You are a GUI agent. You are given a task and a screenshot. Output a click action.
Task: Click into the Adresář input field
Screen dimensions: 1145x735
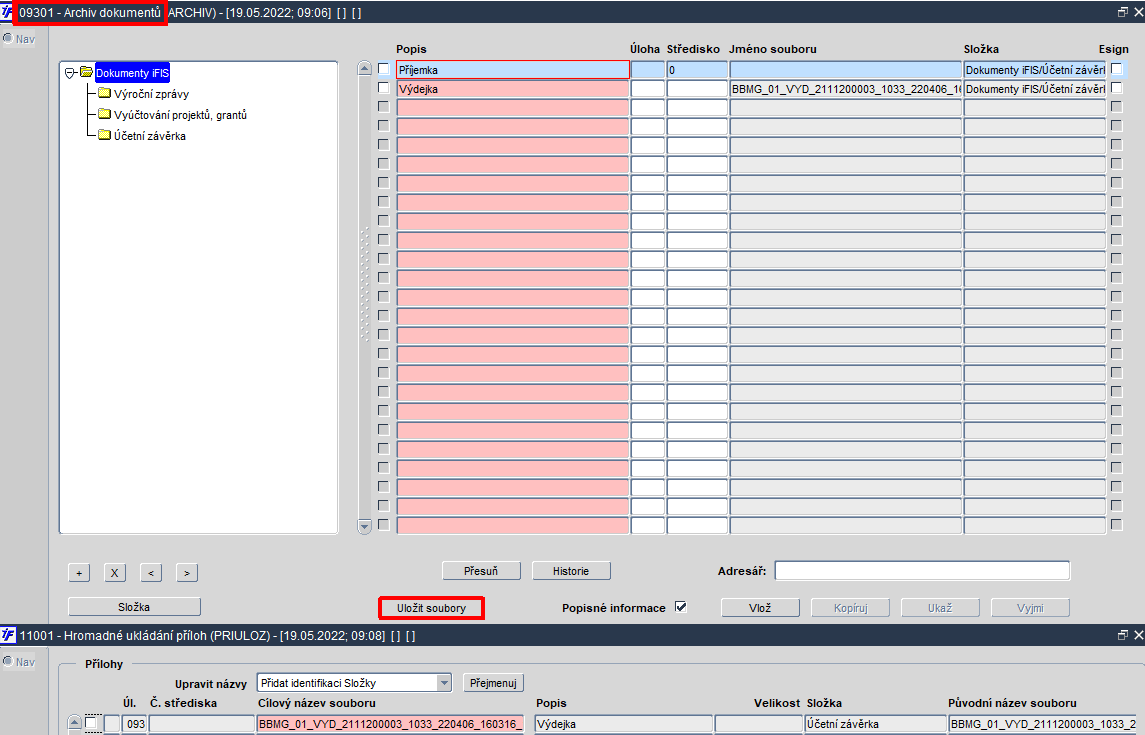click(922, 571)
